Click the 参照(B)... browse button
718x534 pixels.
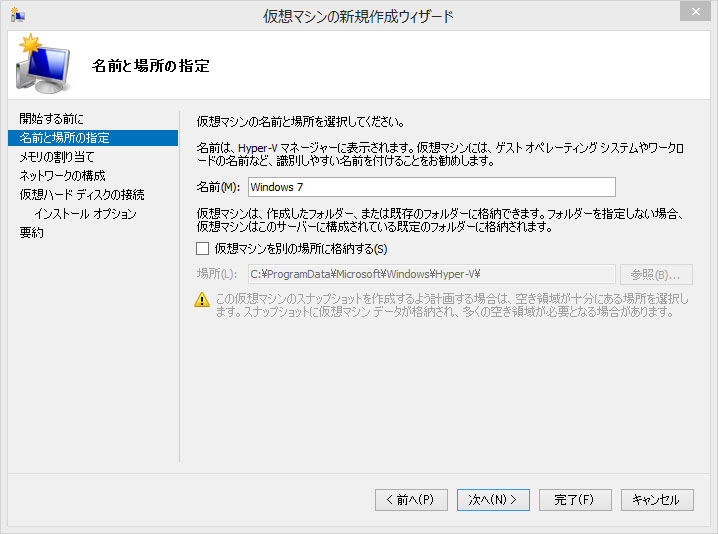click(x=656, y=274)
